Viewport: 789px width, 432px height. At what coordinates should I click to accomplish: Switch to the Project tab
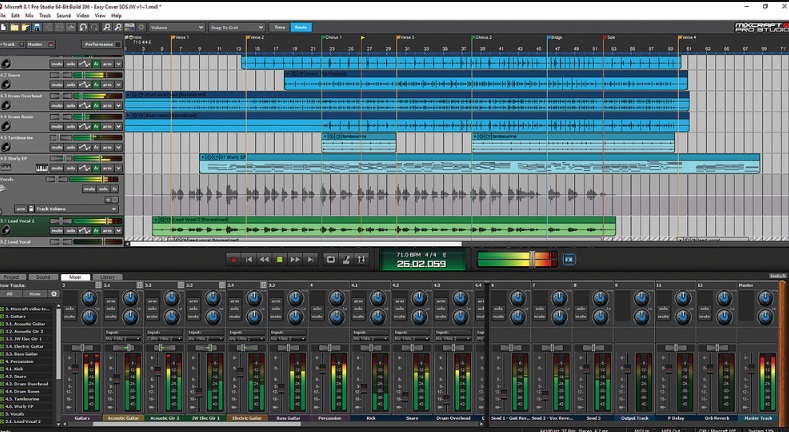[12, 277]
